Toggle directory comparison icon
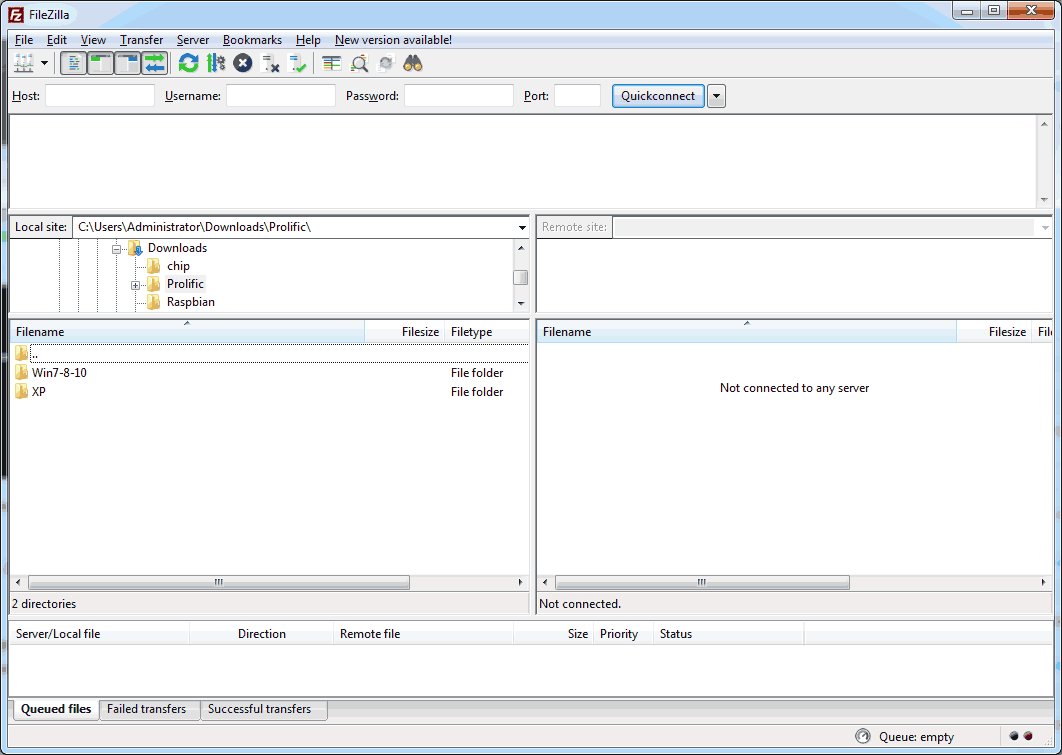 point(359,64)
